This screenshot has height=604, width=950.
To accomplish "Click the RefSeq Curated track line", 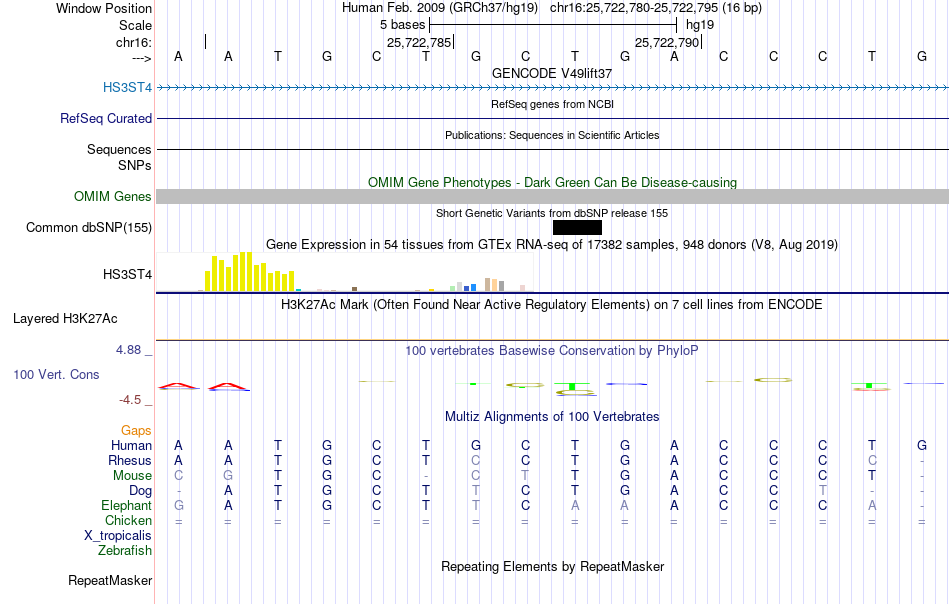I will (553, 119).
